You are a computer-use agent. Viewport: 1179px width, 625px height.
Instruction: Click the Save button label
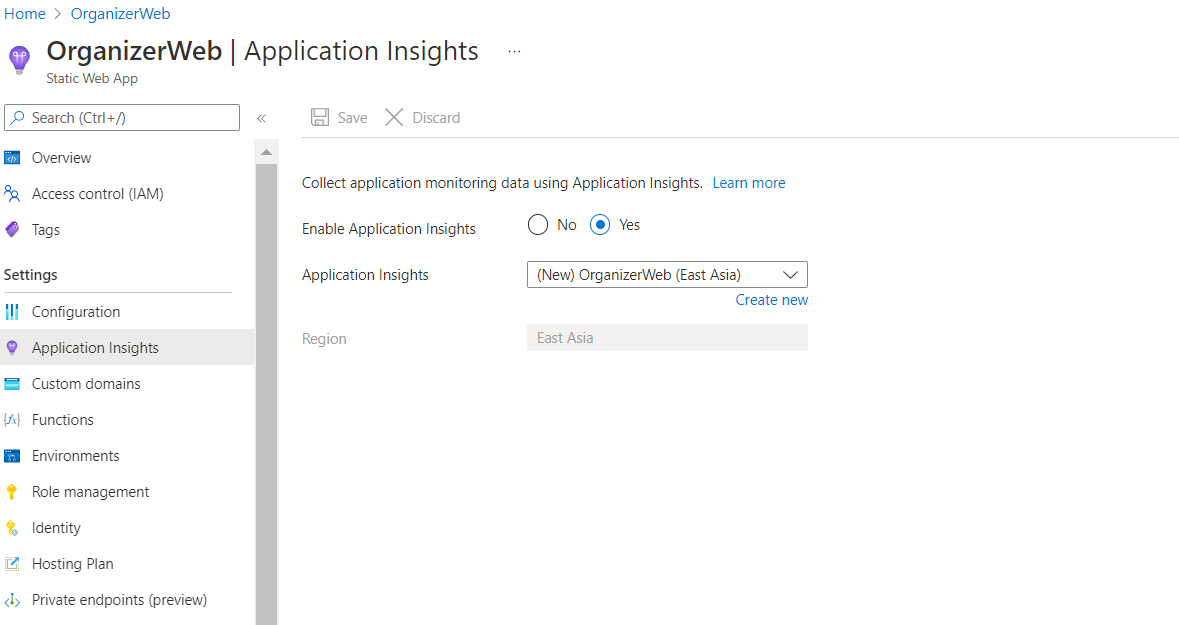(x=352, y=118)
